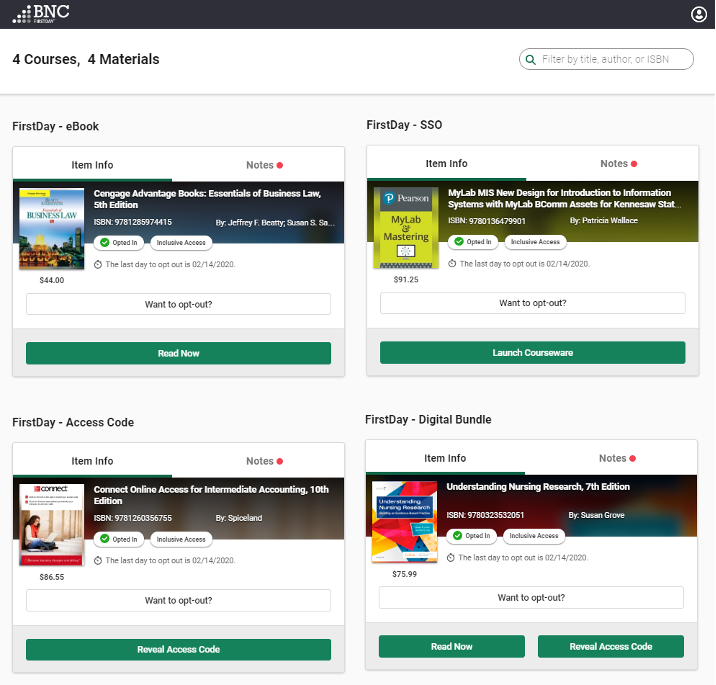
Task: Open Notes tab in FirstDay - SSO card
Action: (618, 163)
